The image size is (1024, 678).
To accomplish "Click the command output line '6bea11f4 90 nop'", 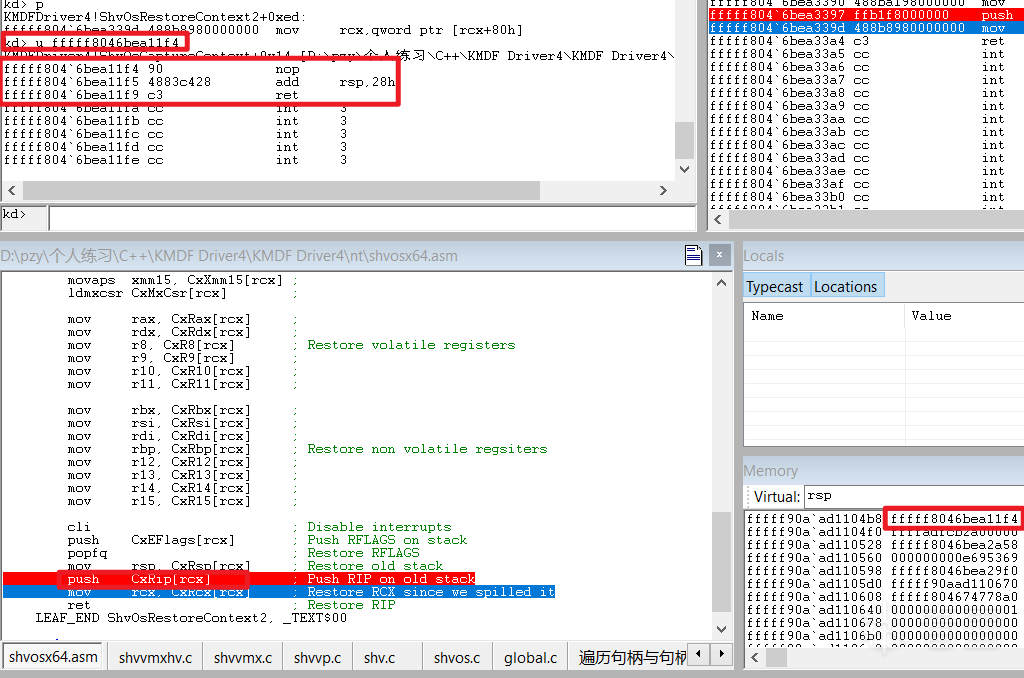I will tap(152, 69).
